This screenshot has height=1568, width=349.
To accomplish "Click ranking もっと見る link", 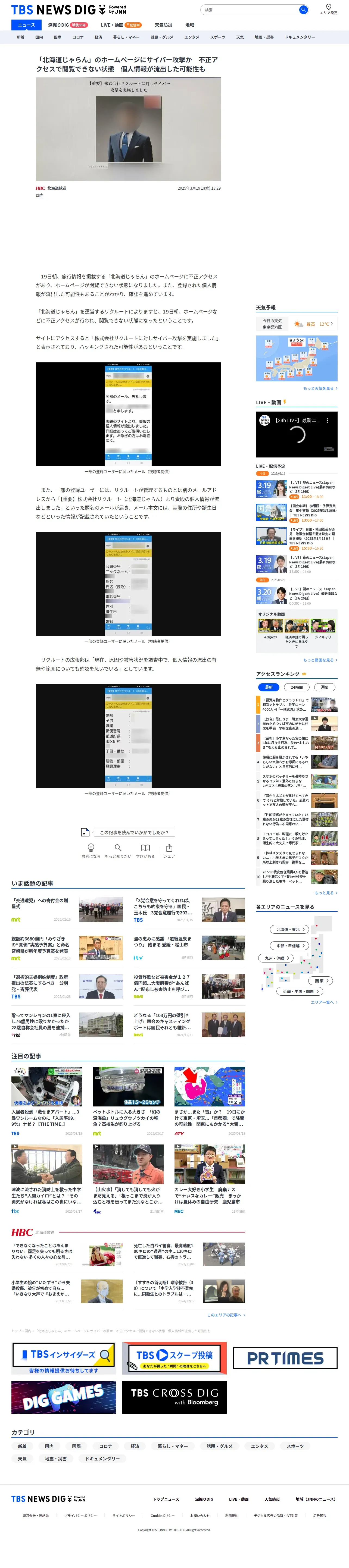I will tap(325, 892).
